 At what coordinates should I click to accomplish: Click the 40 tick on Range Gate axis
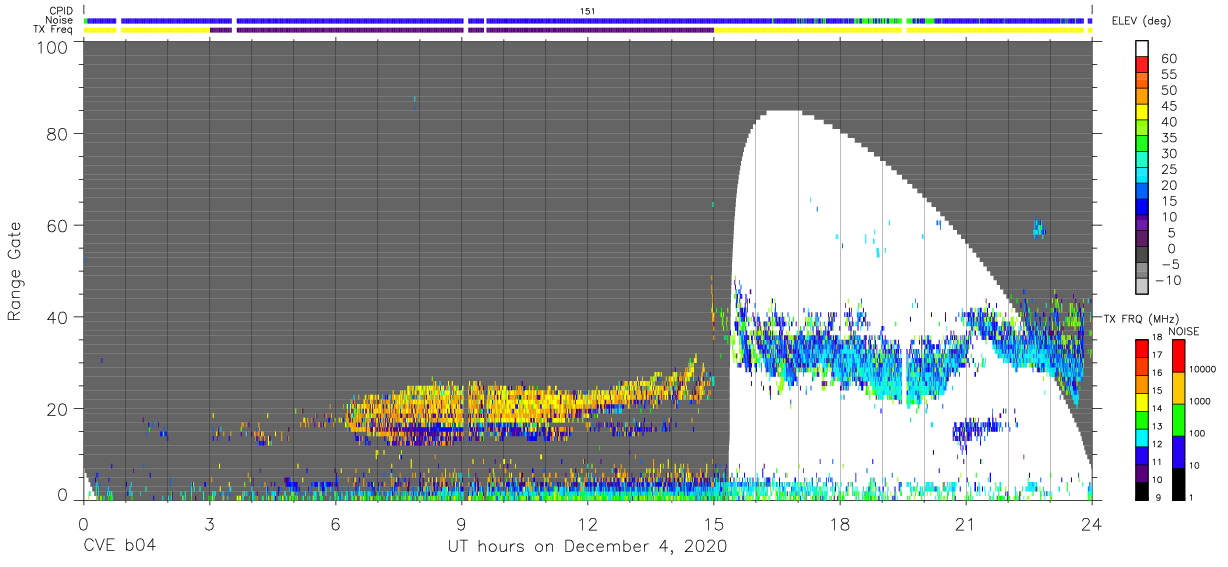pyautogui.click(x=59, y=316)
